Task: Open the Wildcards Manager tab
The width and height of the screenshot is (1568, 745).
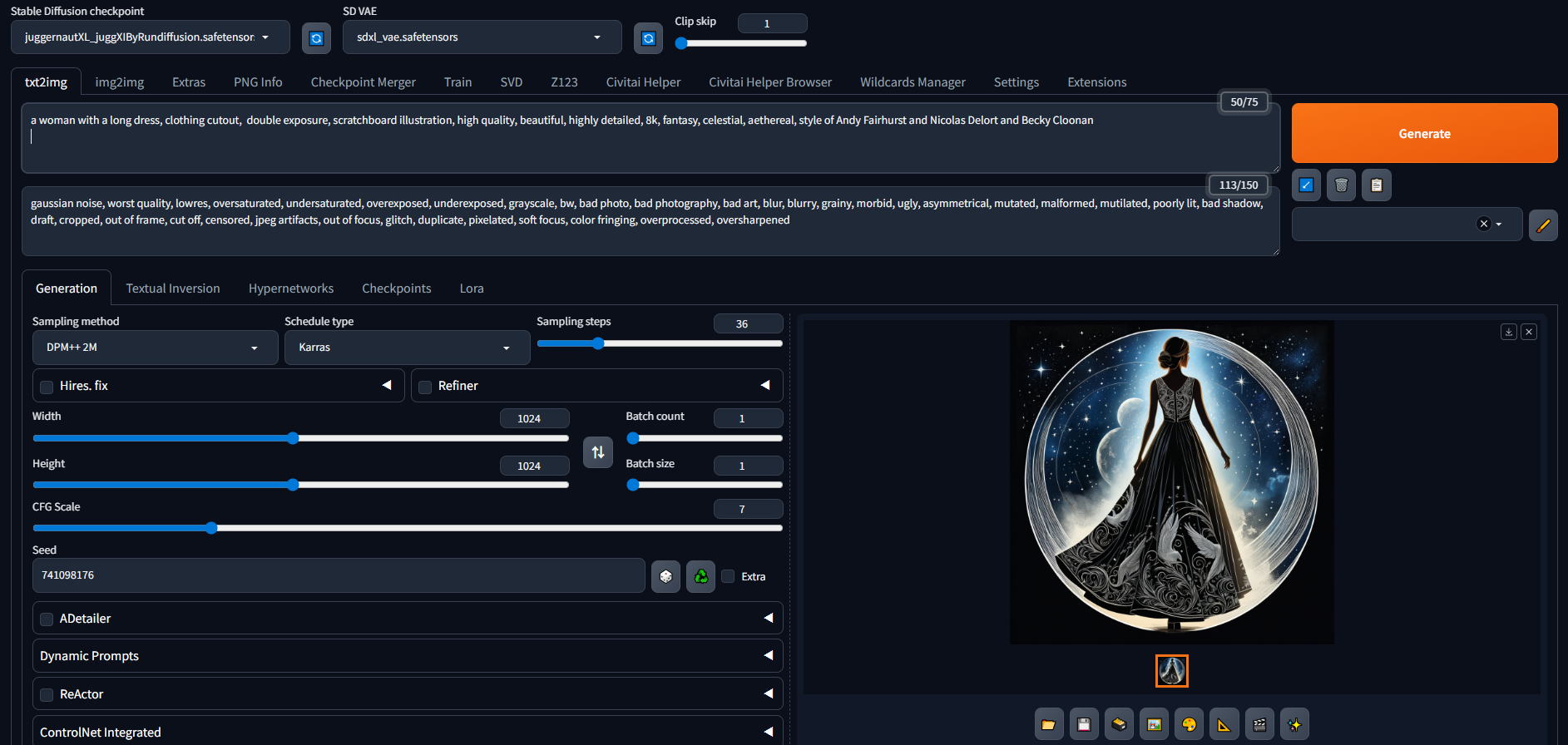Action: (913, 82)
